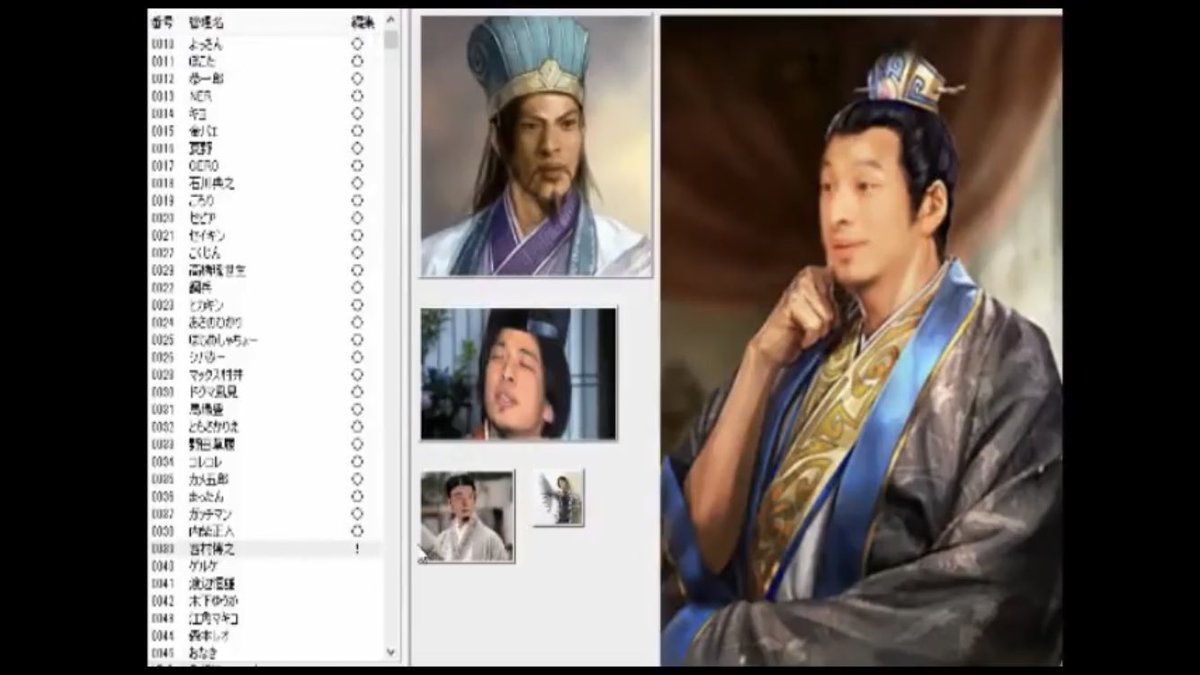Click the edit circle in the NER row
This screenshot has width=1200, height=675.
[x=357, y=96]
